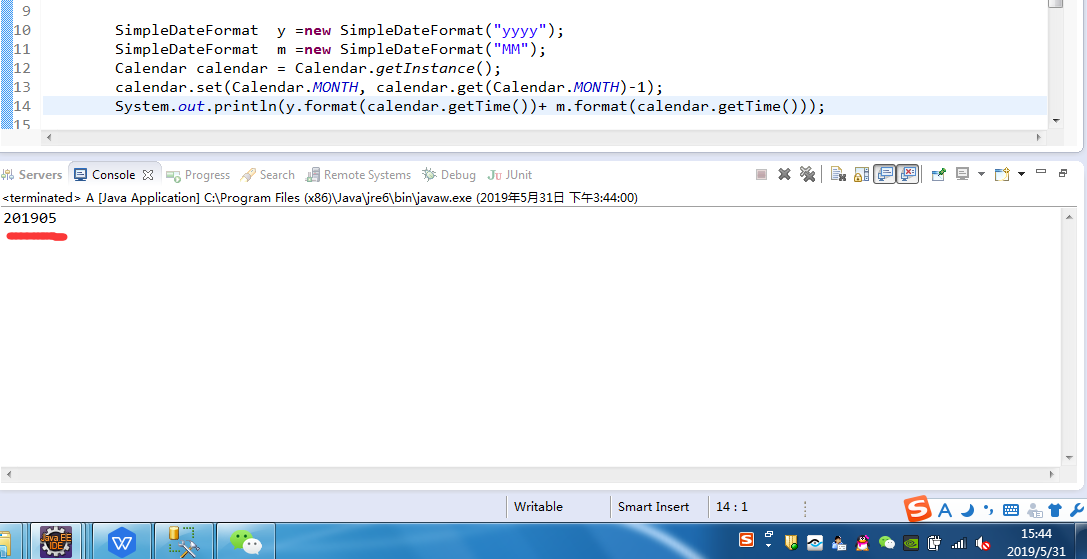Toggle Sogou English/Chinese mode A icon
Viewport: 1087px width, 559px height.
coord(944,510)
